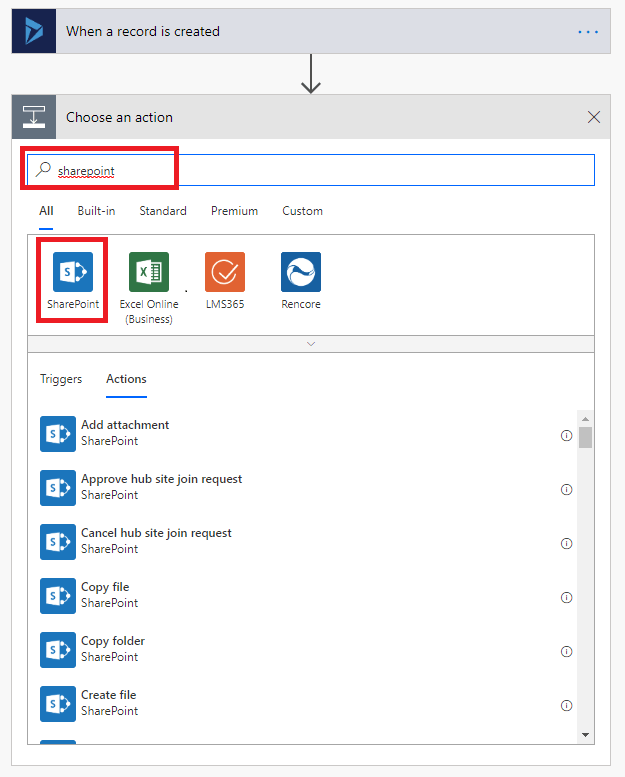Click the Add attachment SharePoint icon
The width and height of the screenshot is (625, 777).
pos(58,434)
